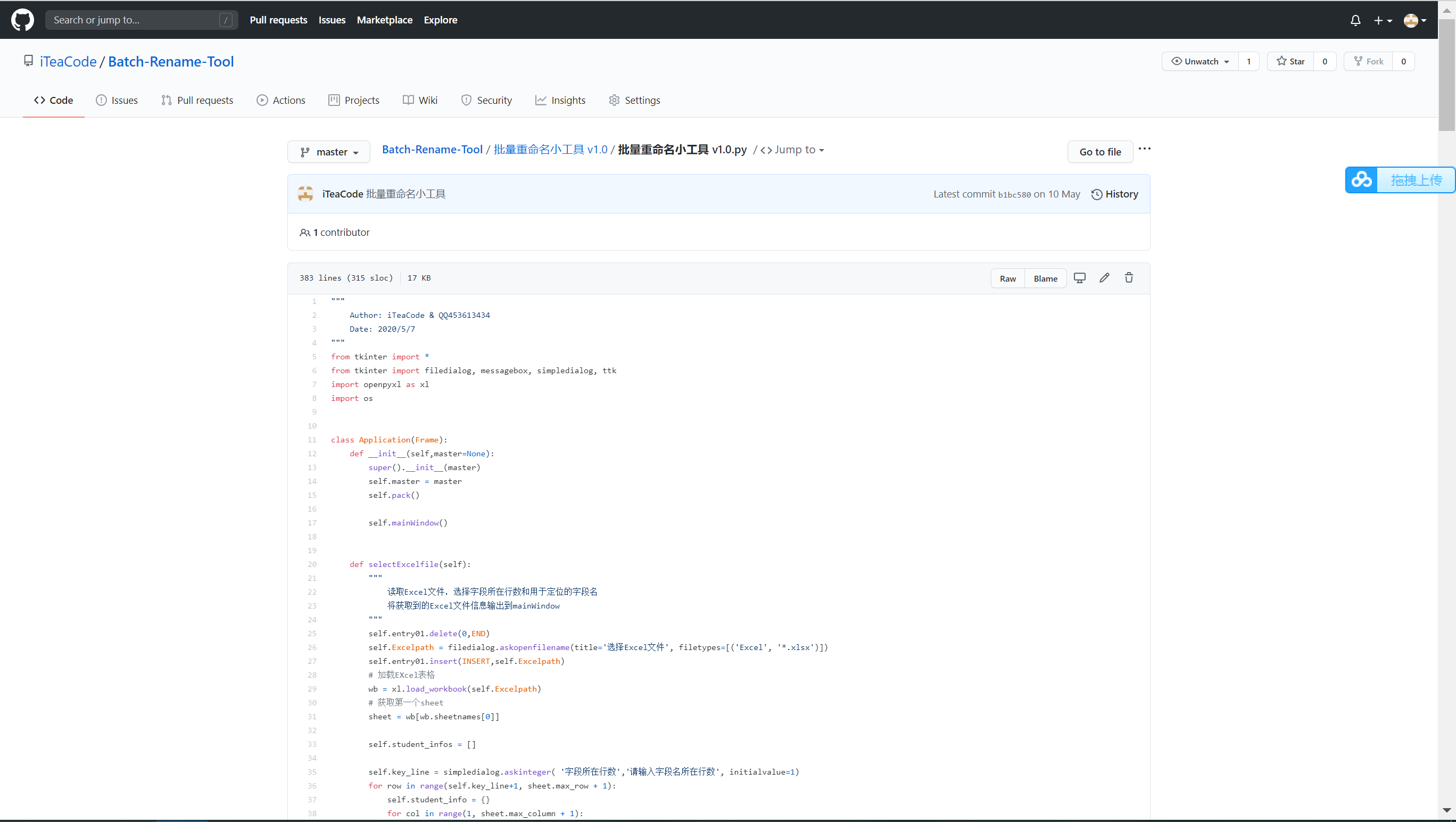
Task: Click the 批量重命名小工具 commit message
Action: (406, 194)
